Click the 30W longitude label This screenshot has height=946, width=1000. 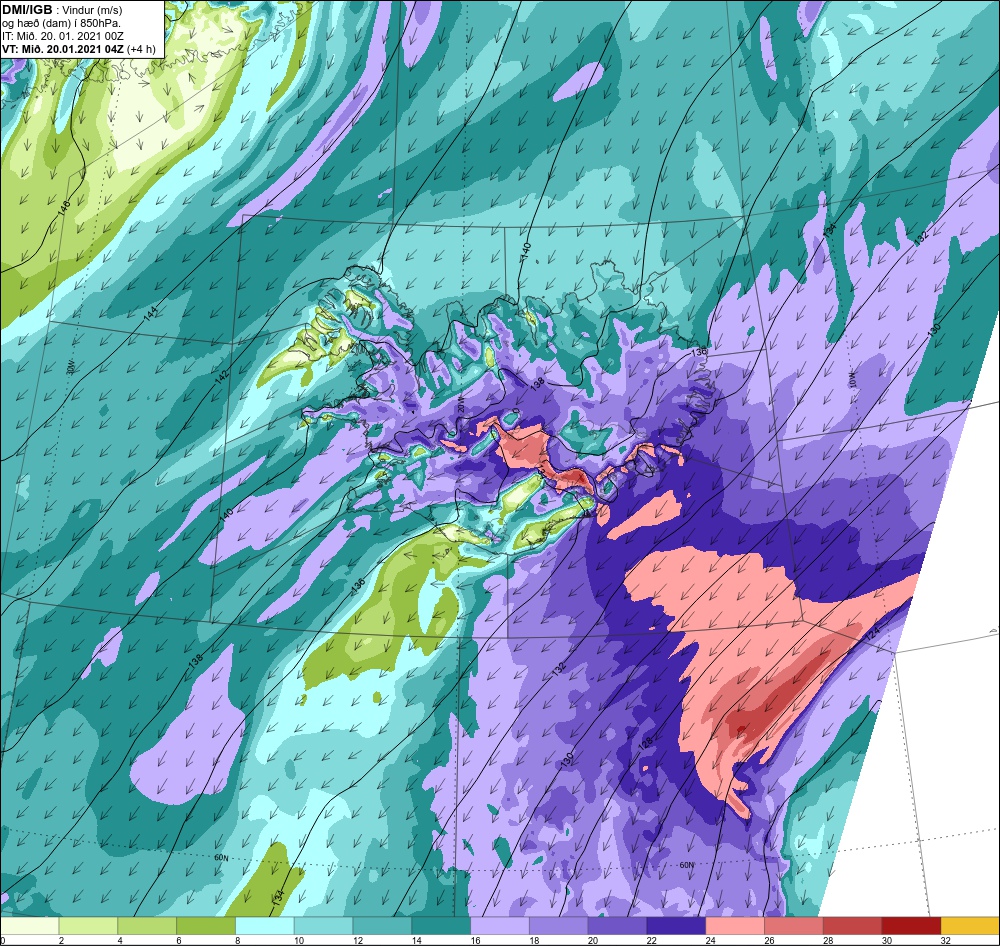click(x=70, y=367)
